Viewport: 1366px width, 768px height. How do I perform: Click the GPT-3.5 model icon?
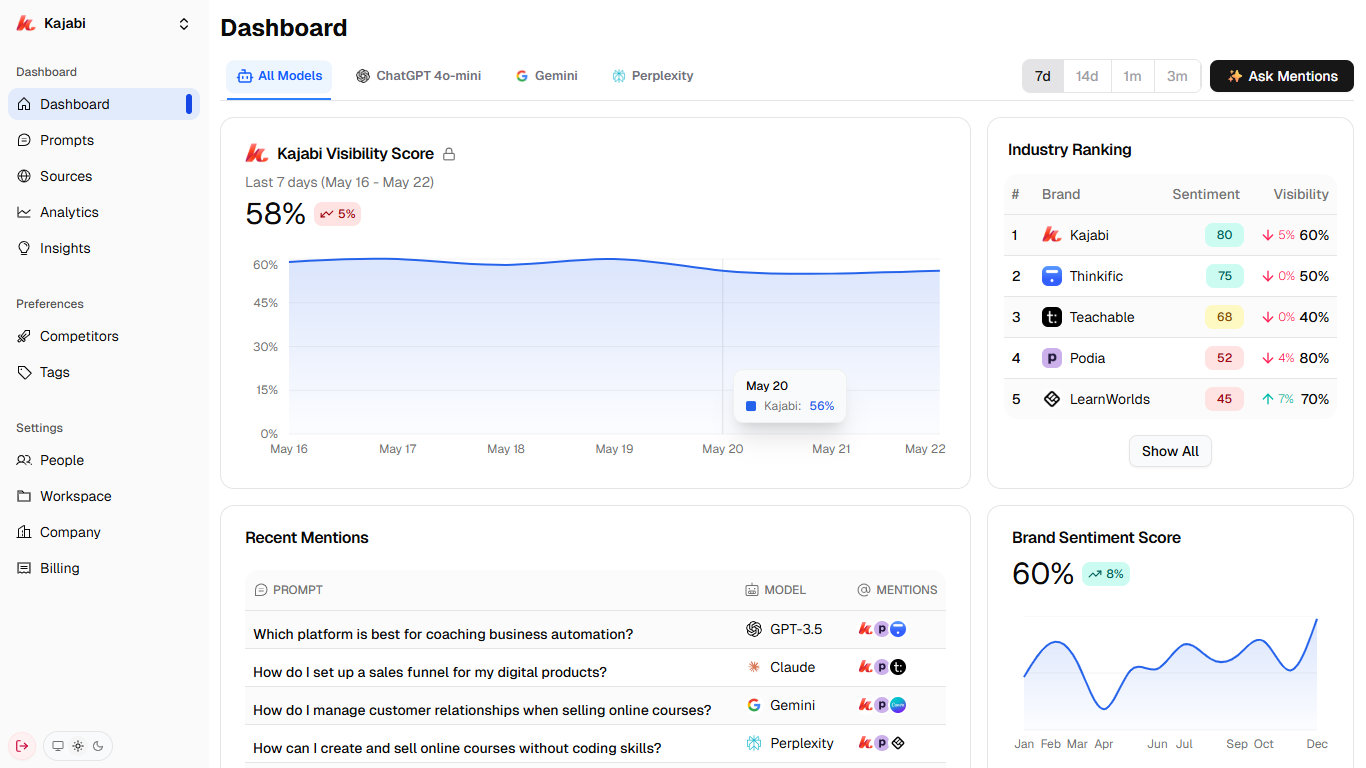[754, 629]
